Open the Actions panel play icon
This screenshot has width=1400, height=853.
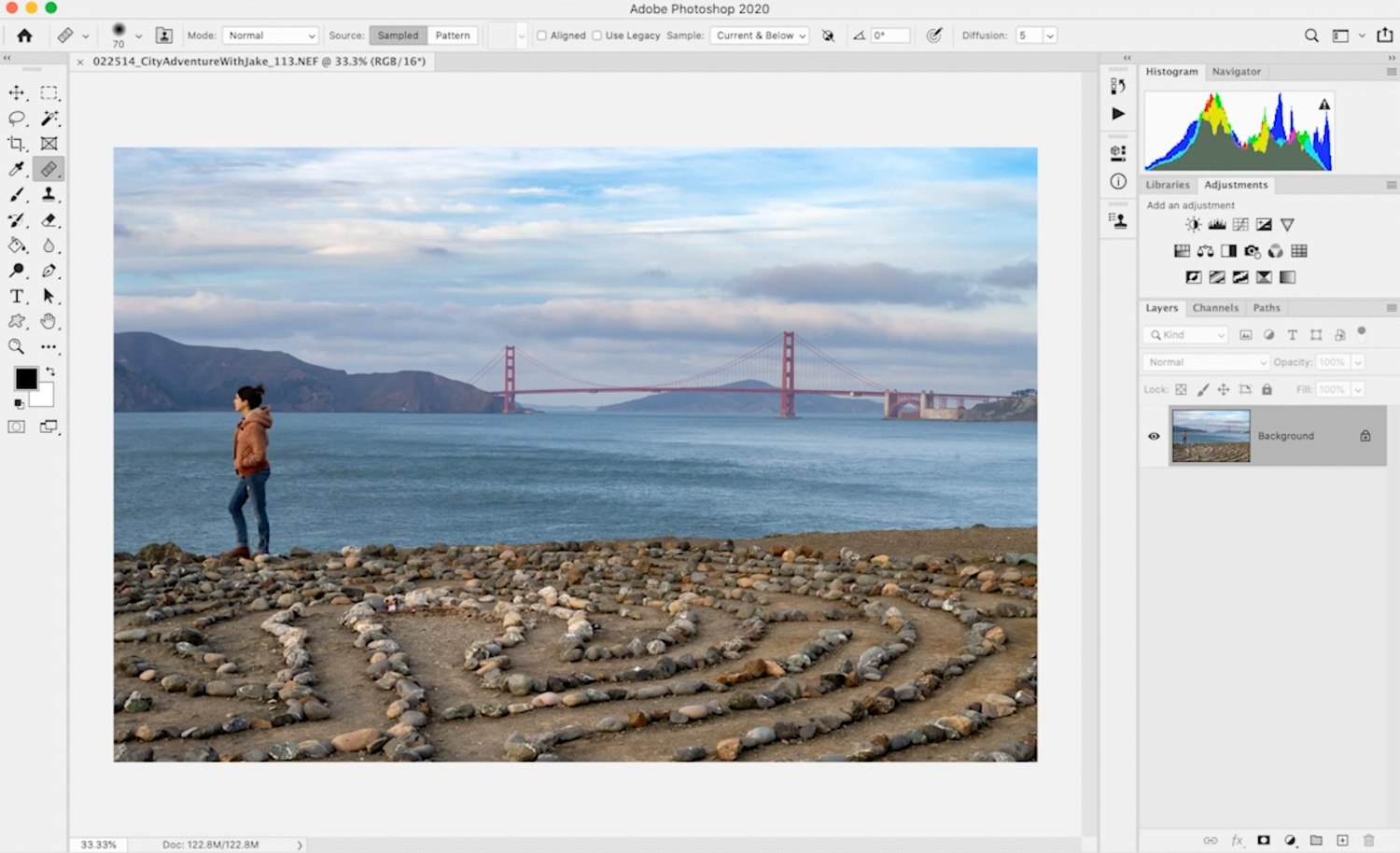click(1118, 114)
